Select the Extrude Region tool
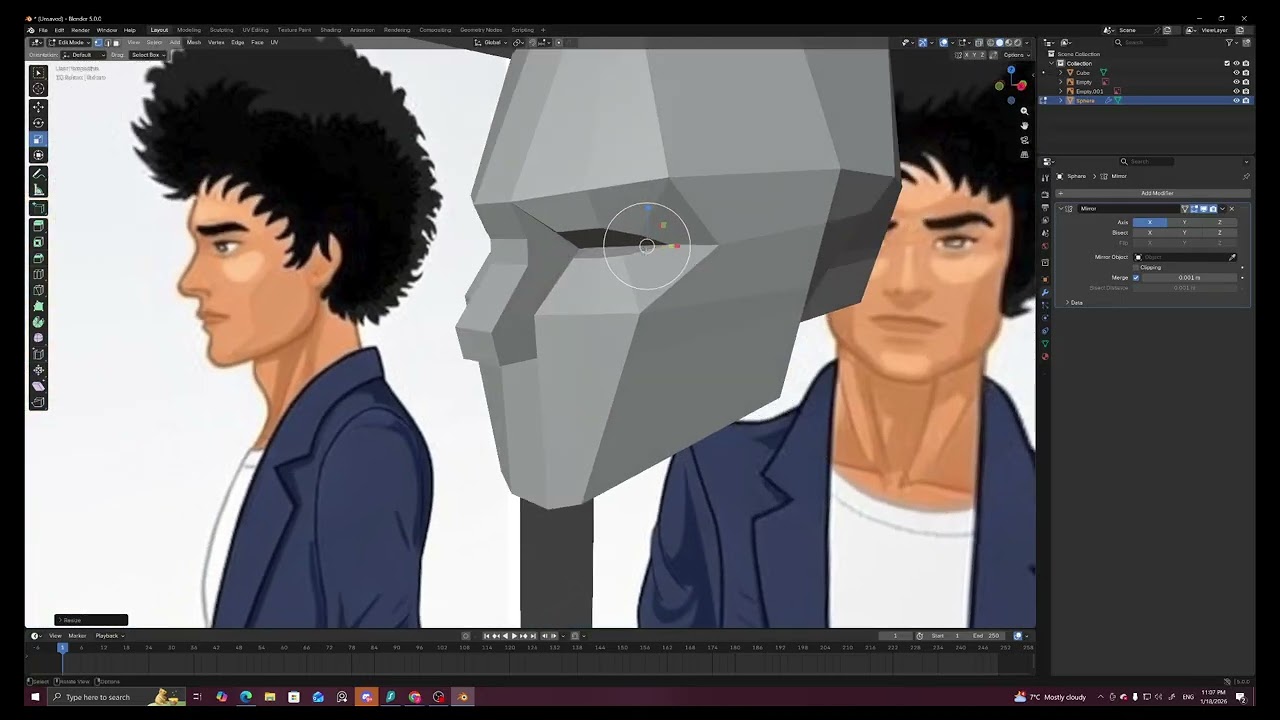 (38, 226)
